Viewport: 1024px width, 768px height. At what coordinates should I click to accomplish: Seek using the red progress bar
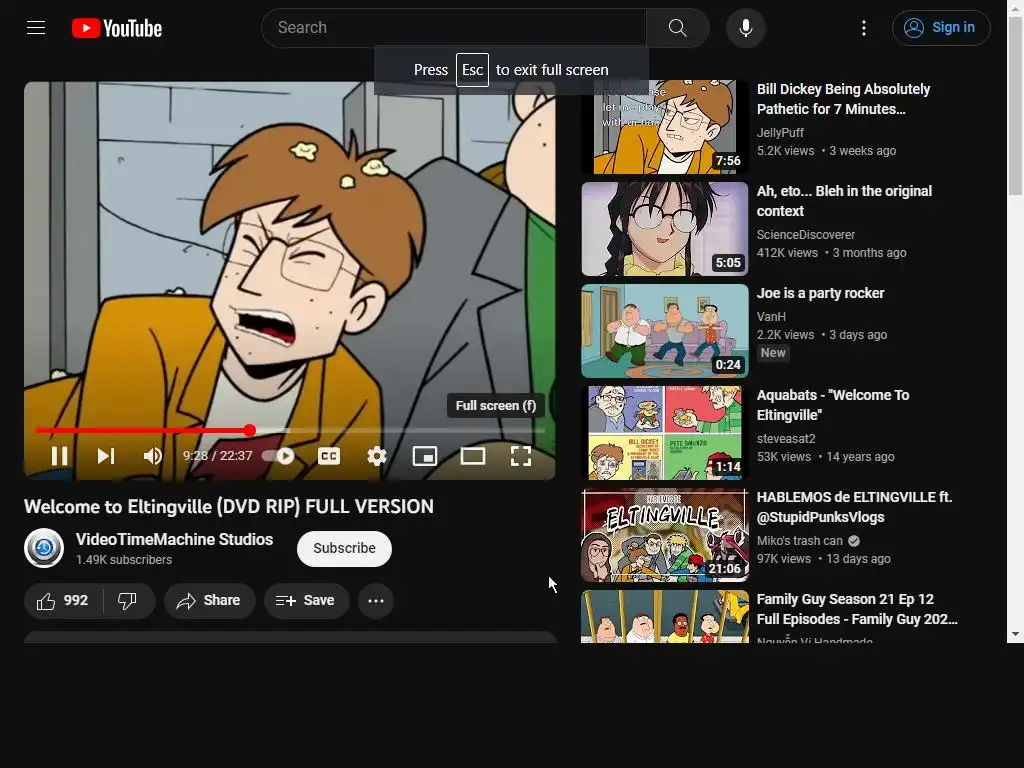pos(290,430)
